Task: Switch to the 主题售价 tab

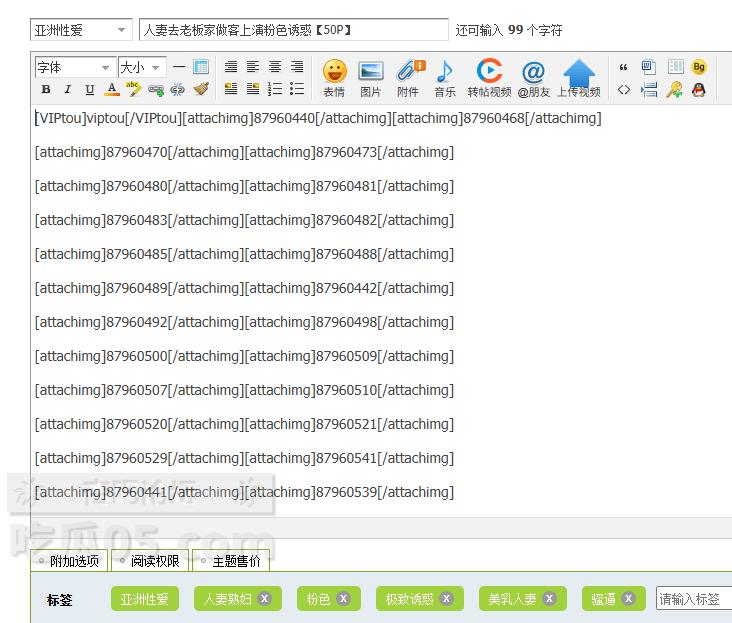Action: [230, 561]
